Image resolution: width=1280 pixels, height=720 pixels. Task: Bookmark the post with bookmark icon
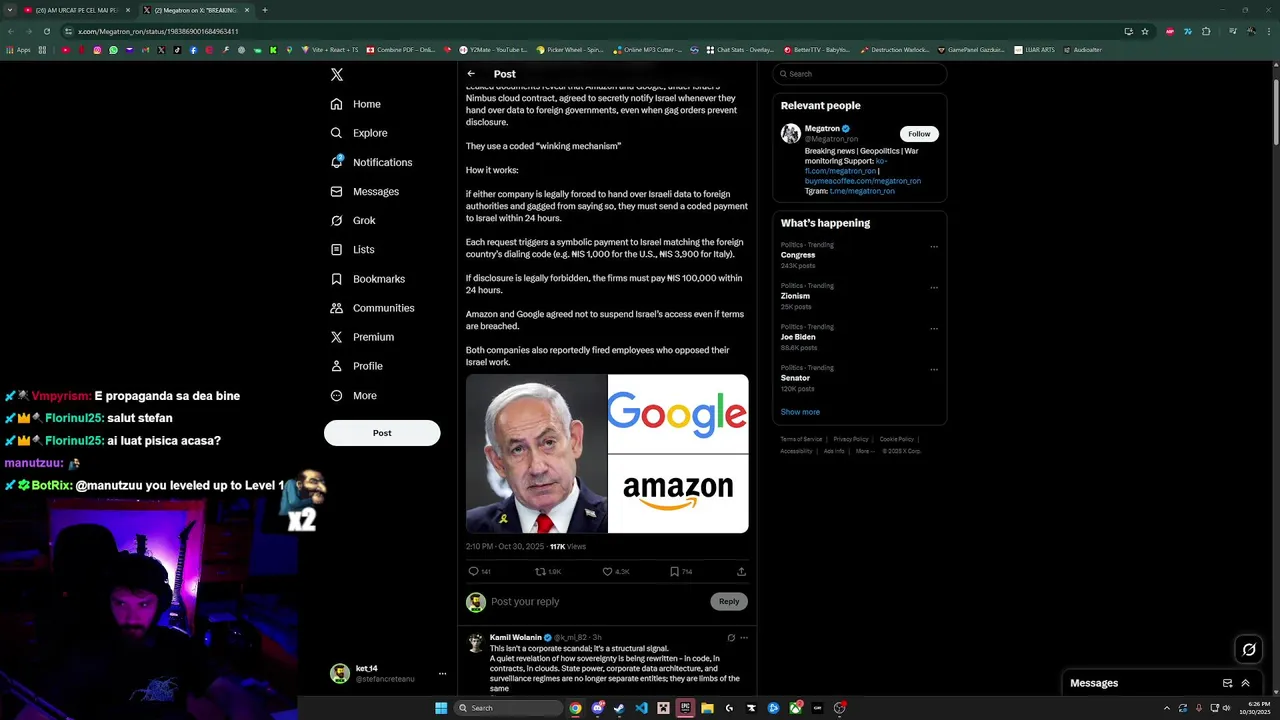[x=674, y=572]
